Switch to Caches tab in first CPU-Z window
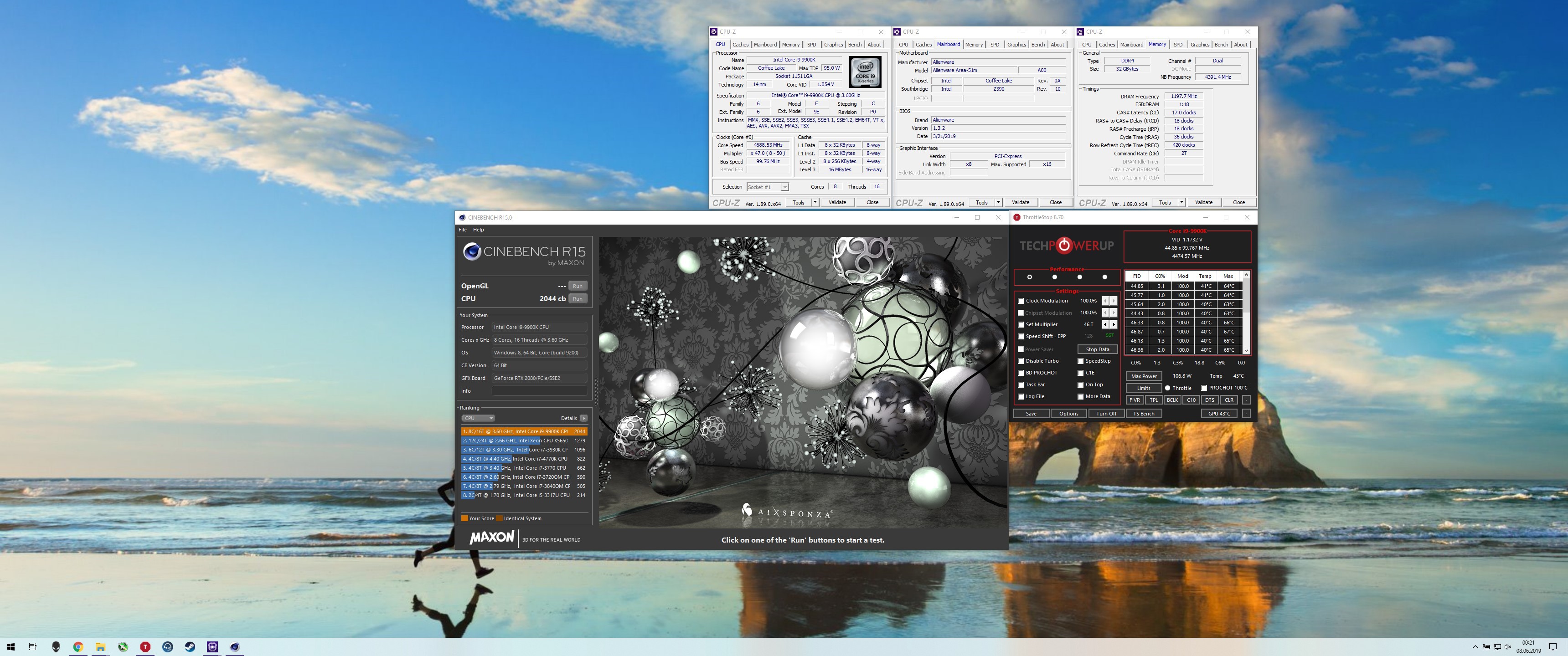Viewport: 1568px width, 656px height. click(740, 45)
